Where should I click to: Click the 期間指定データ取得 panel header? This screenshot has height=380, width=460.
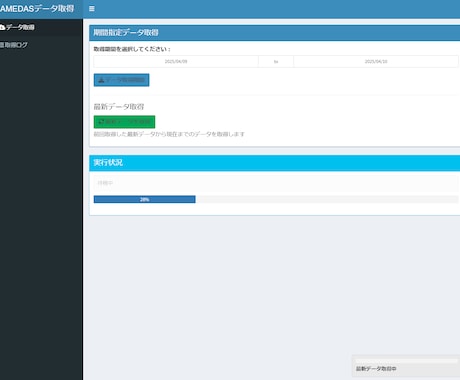click(x=275, y=33)
